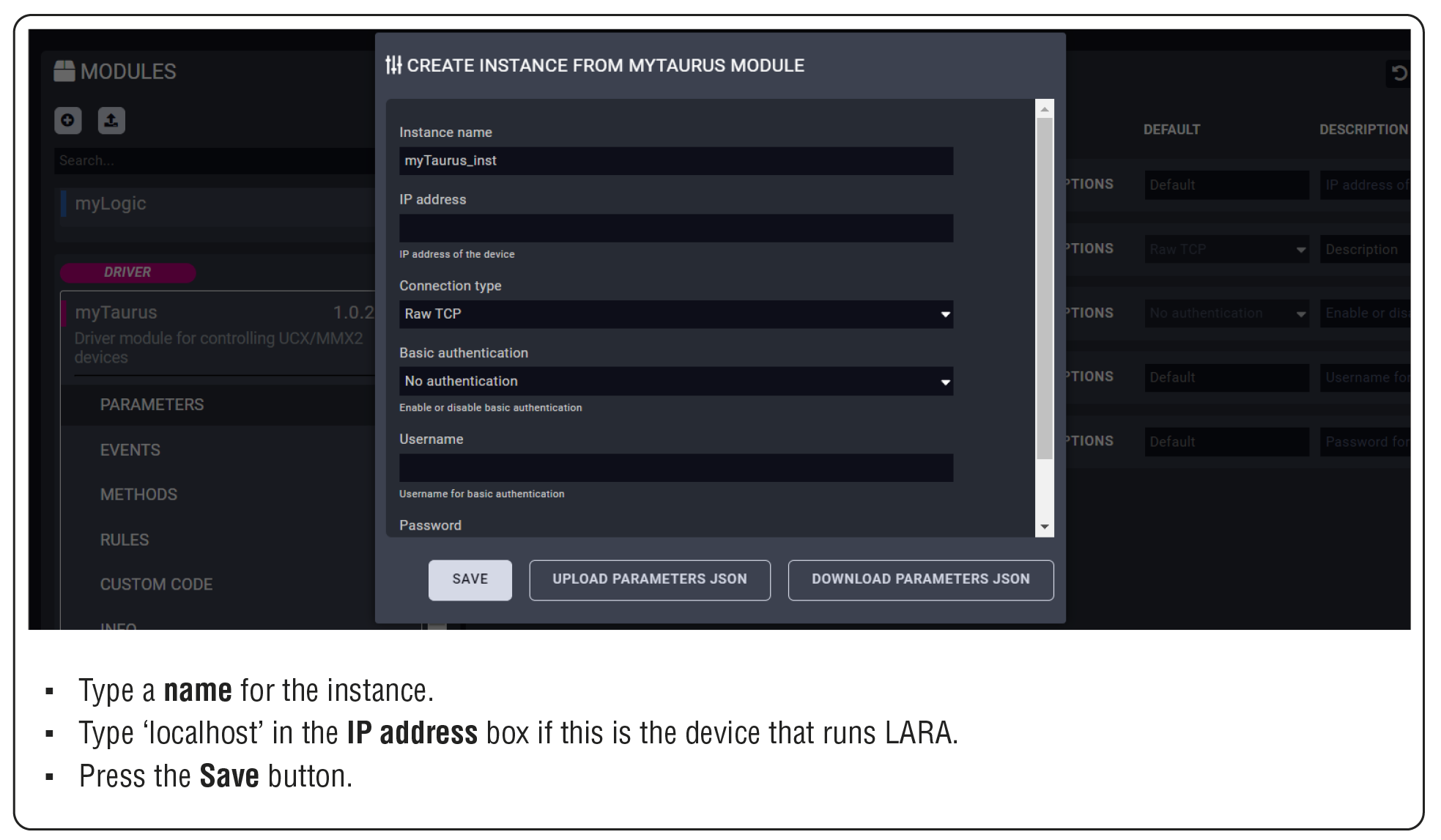The image size is (1441, 840).
Task: Click the upload module icon
Action: click(111, 120)
